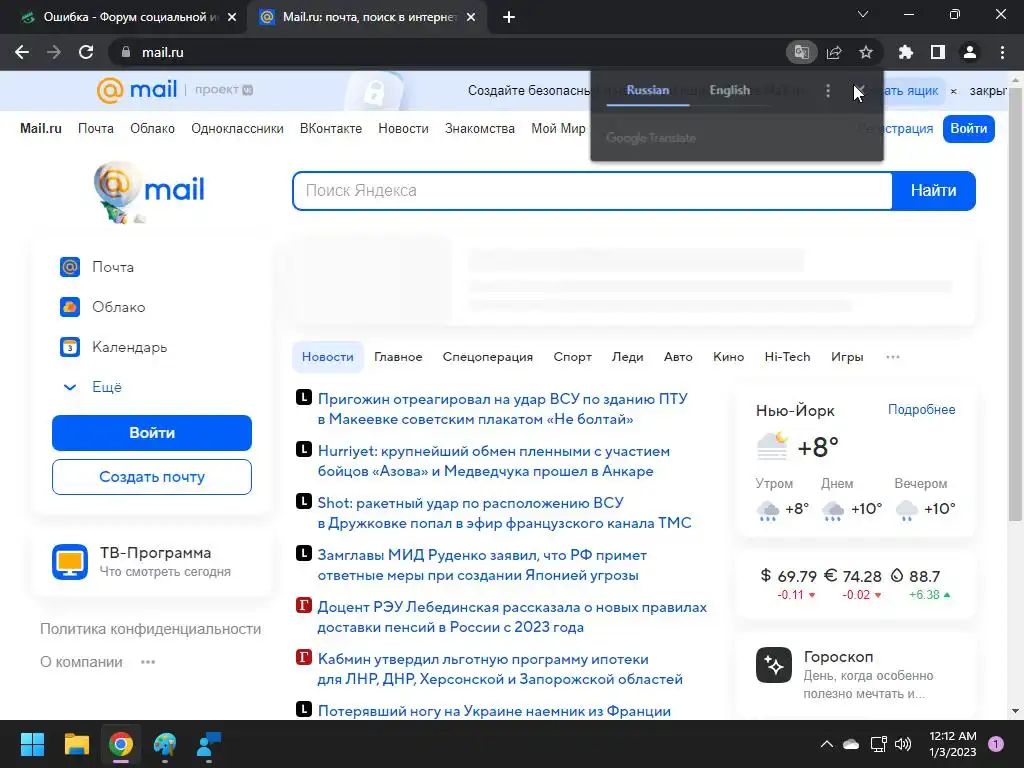Close the Google Translate popup
The width and height of the screenshot is (1024, 768).
click(859, 91)
